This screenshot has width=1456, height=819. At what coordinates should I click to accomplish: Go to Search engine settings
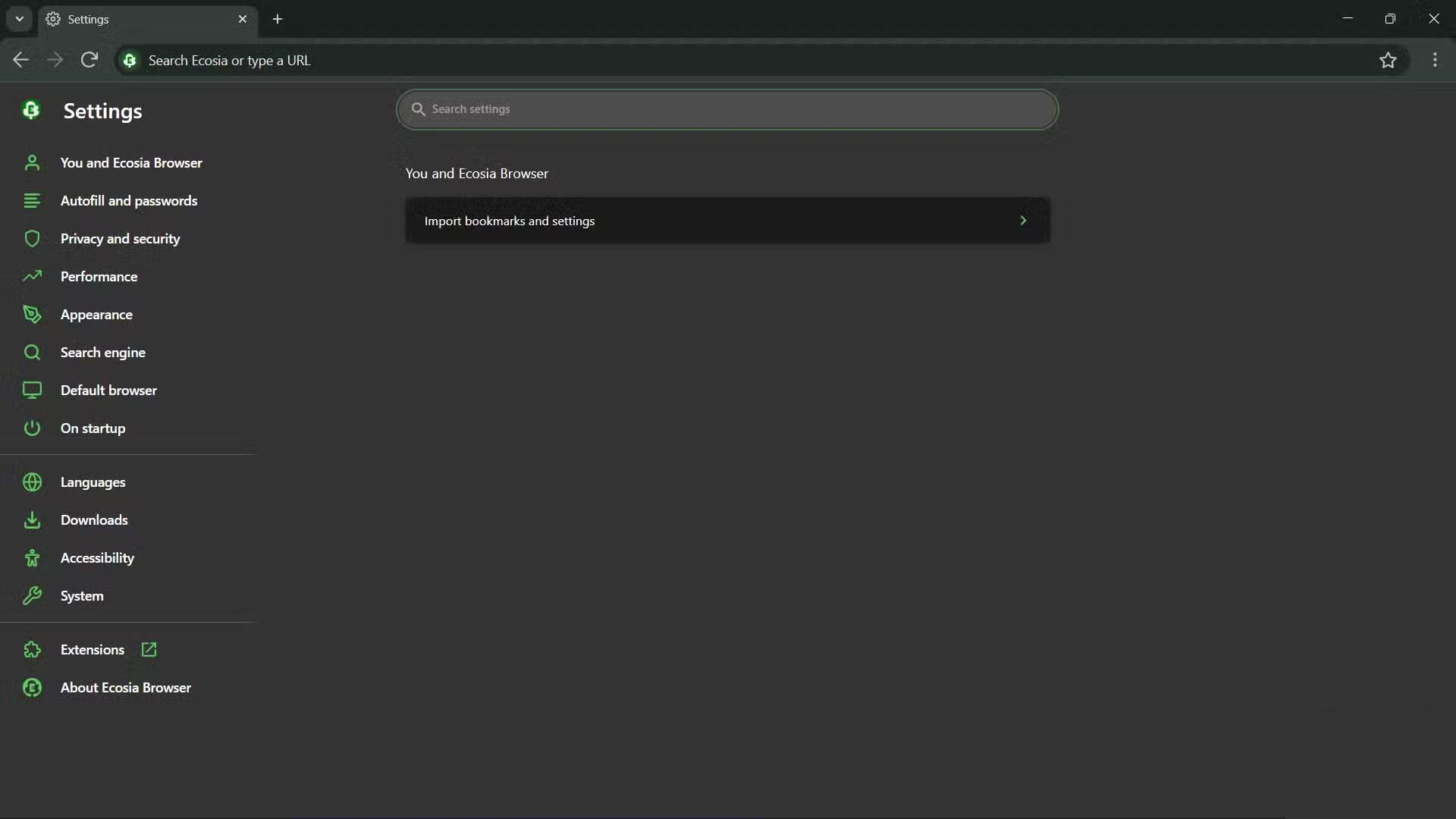click(x=103, y=353)
